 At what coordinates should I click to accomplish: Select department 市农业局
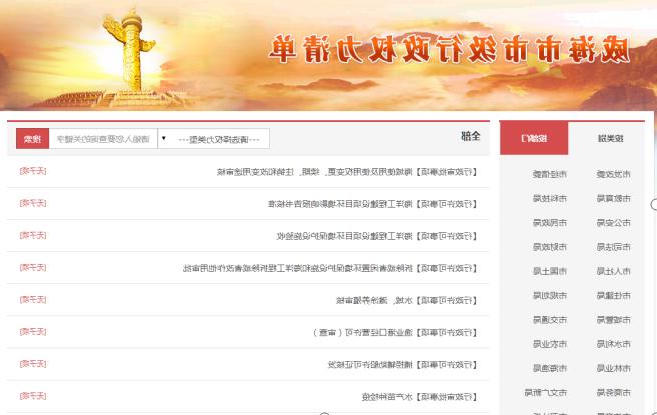pos(550,344)
